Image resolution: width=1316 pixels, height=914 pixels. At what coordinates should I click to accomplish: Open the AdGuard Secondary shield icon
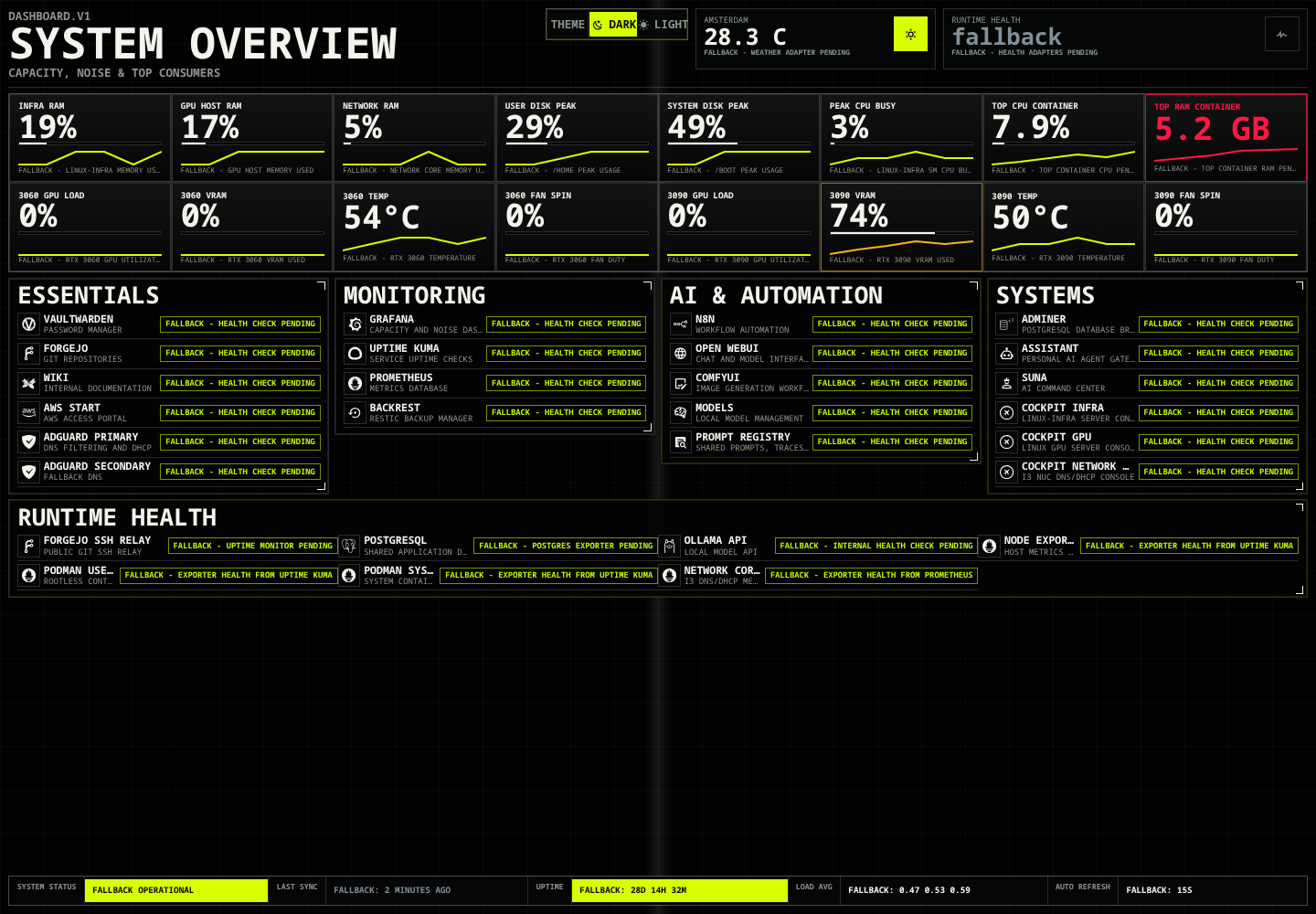coord(28,472)
